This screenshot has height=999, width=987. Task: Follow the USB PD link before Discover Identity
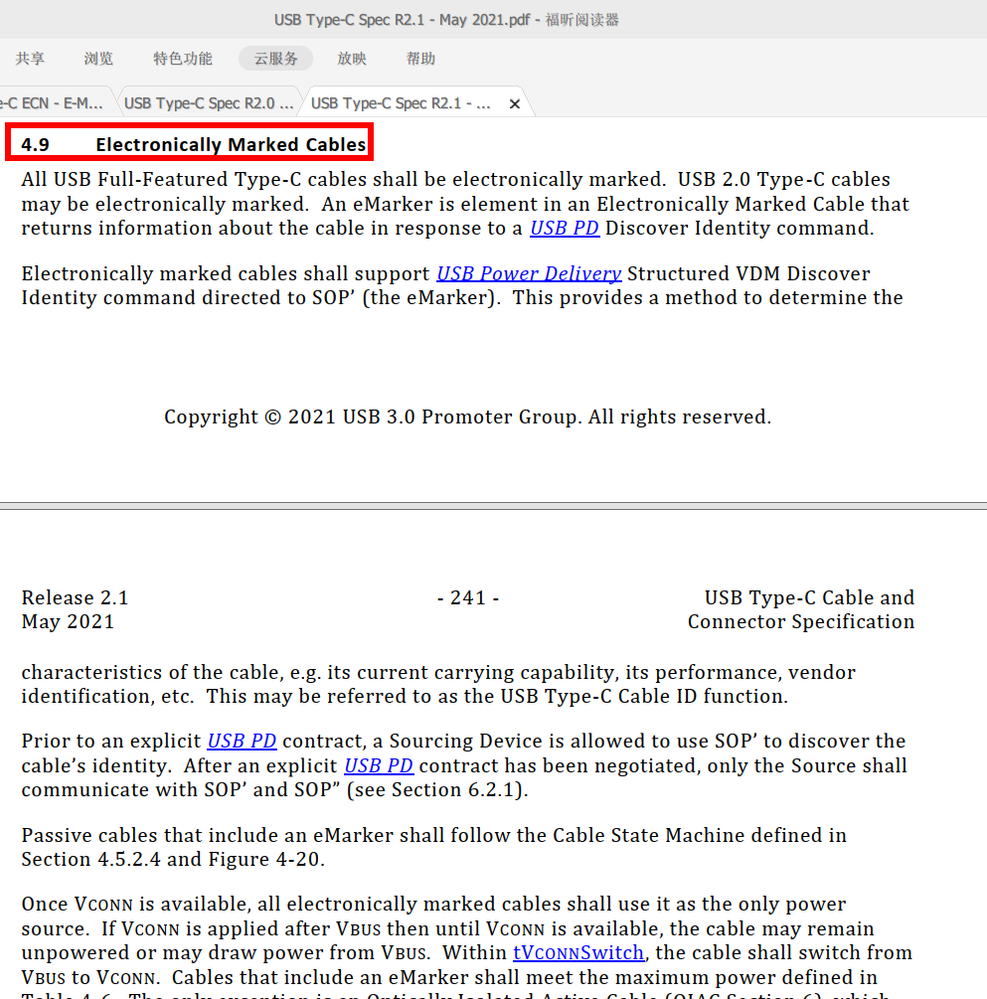565,228
